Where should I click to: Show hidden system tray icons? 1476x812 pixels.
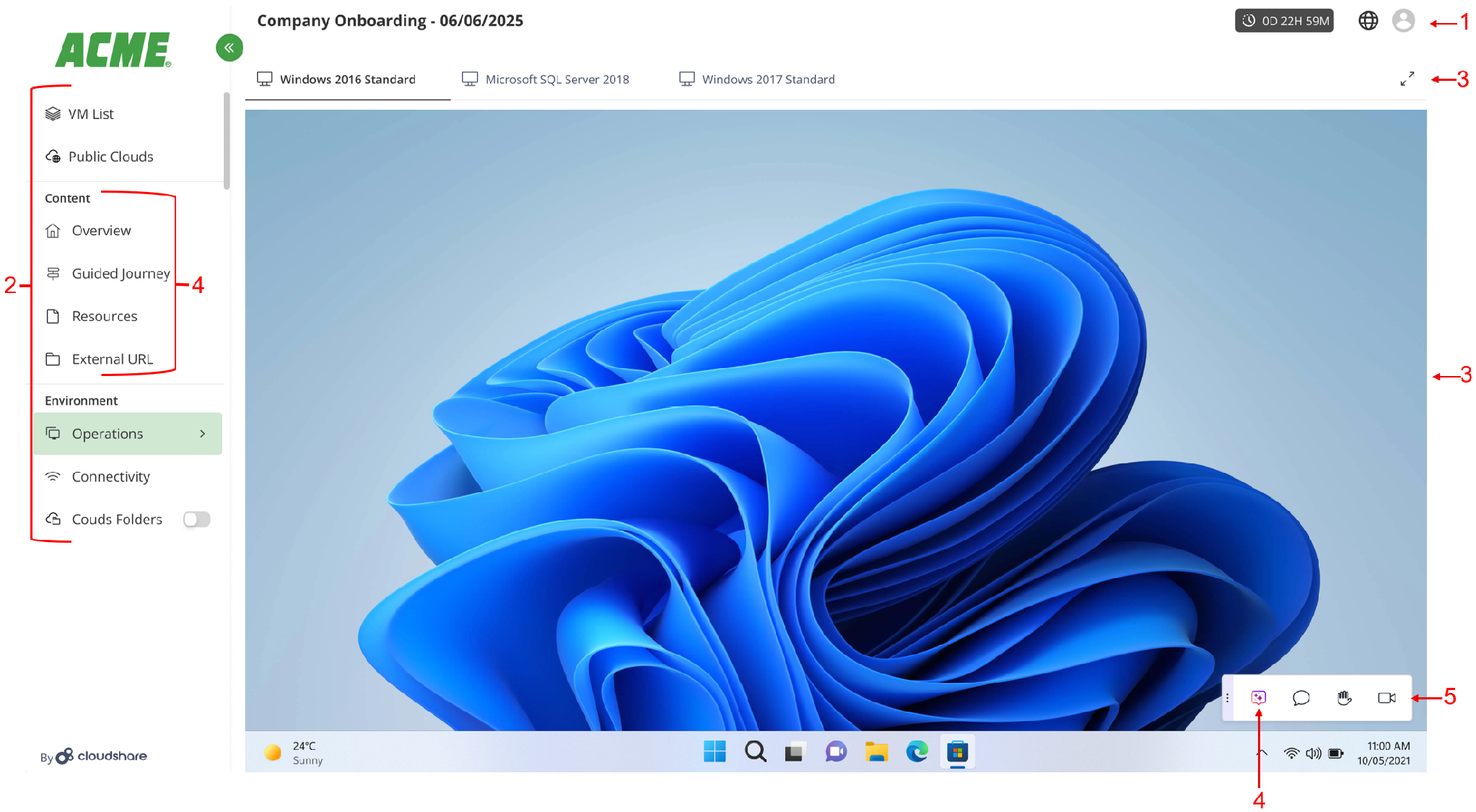[x=1262, y=753]
